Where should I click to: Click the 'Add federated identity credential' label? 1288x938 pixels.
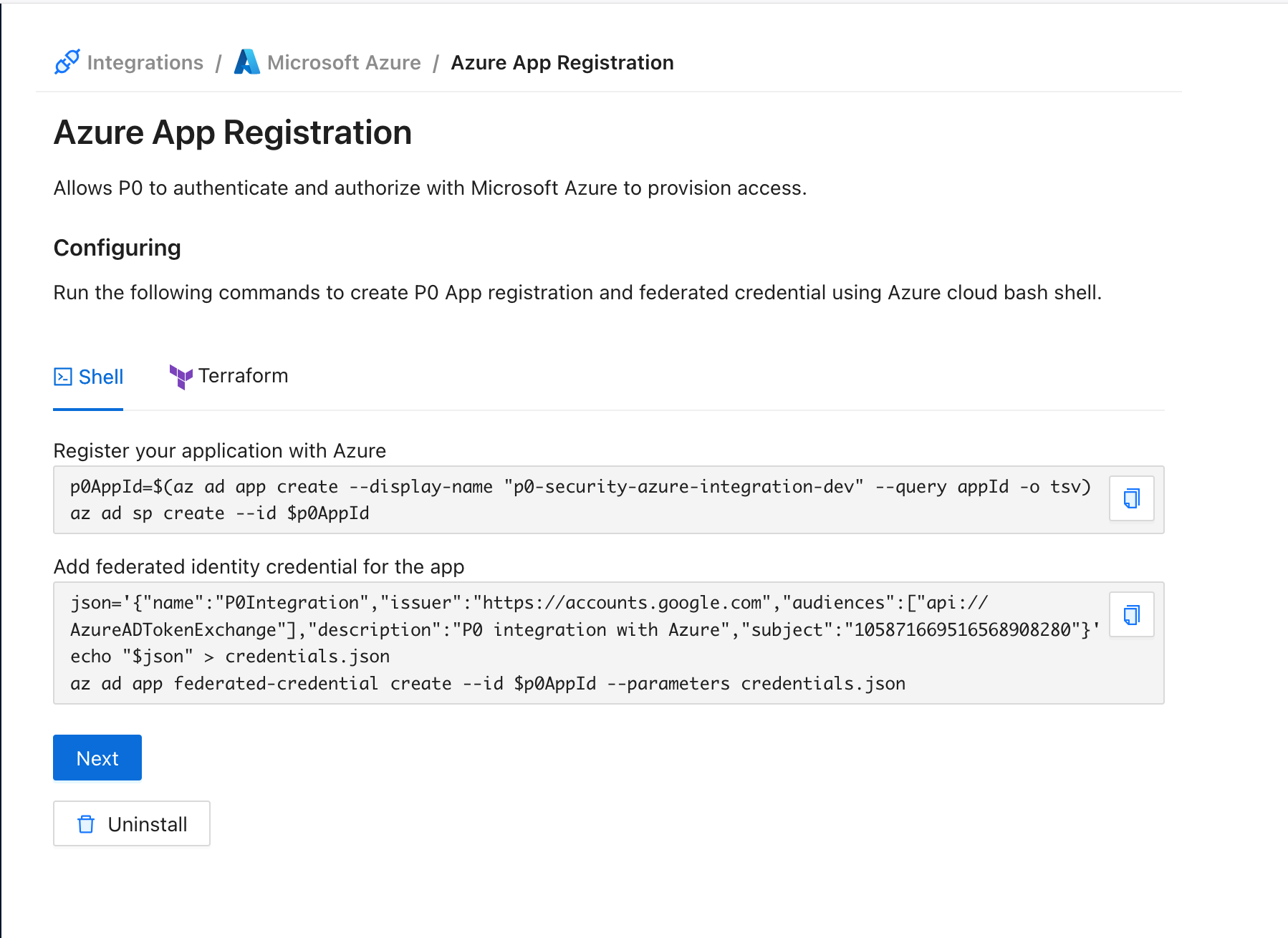259,566
